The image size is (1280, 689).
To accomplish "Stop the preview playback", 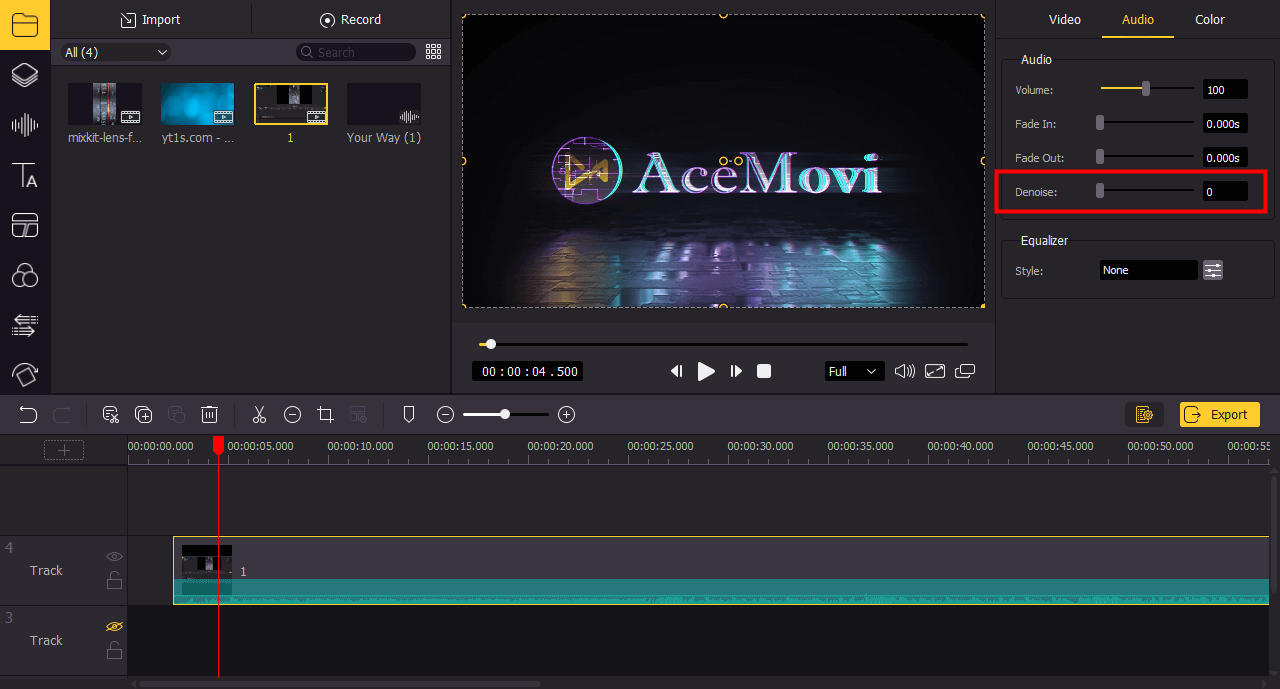I will click(764, 371).
